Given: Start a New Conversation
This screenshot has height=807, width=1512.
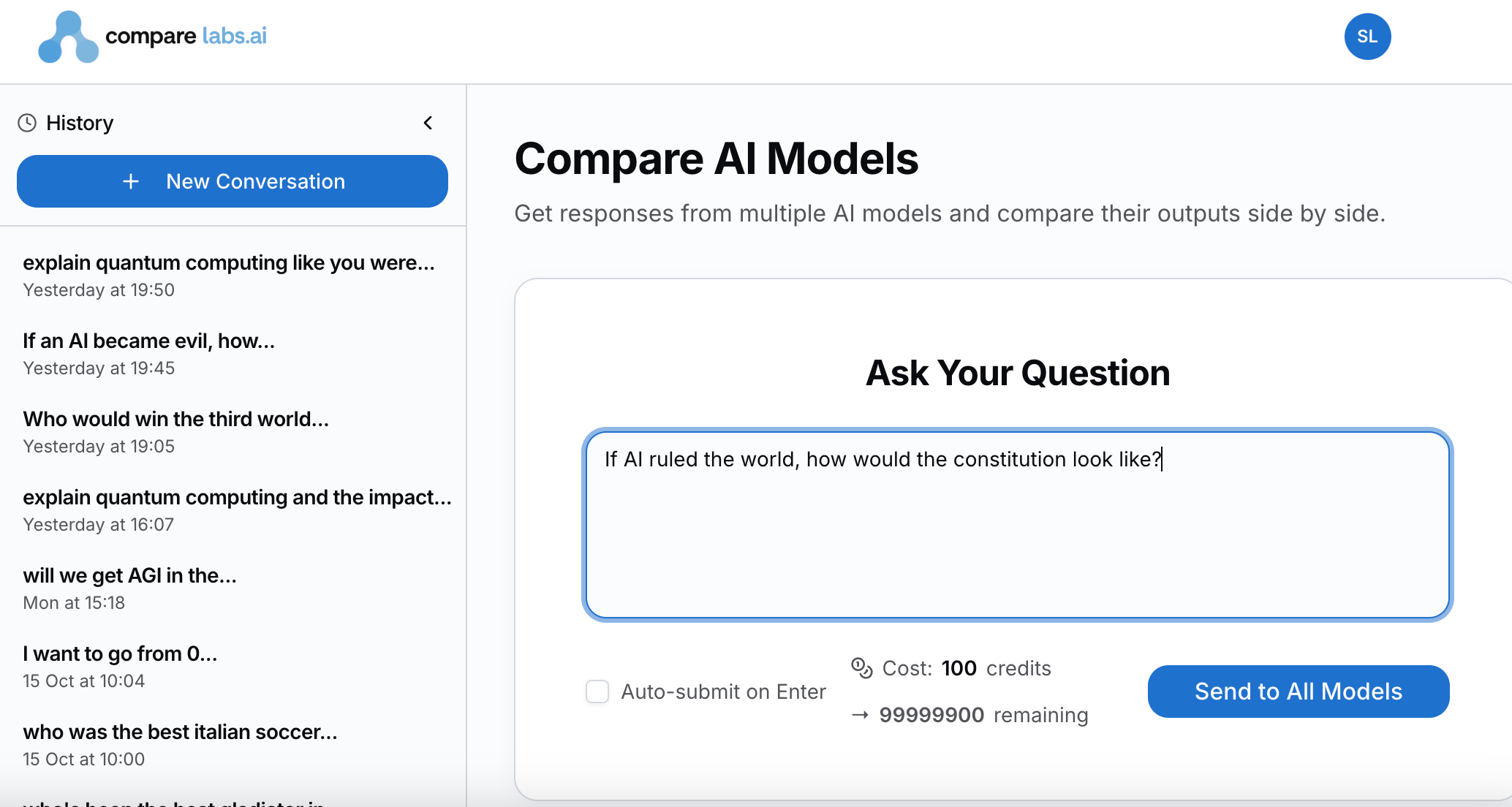Looking at the screenshot, I should tap(232, 181).
